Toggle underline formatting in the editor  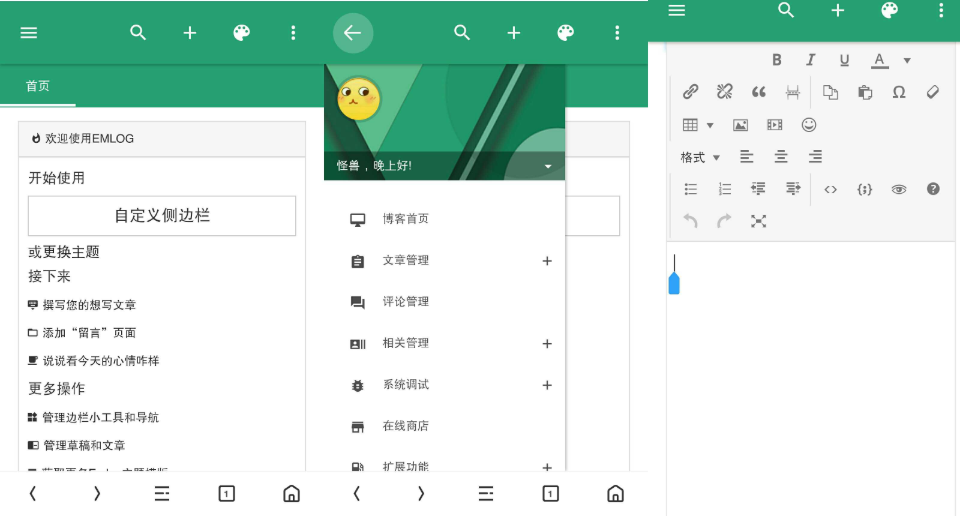(844, 60)
